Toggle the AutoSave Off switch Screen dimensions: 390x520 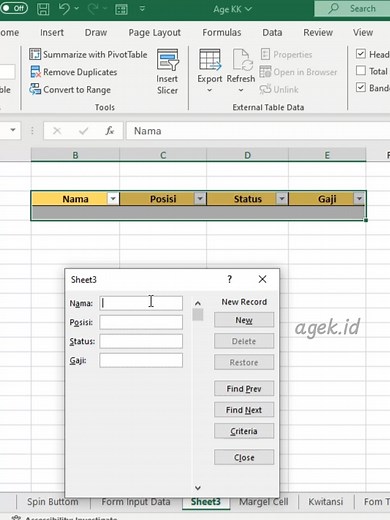[x=14, y=9]
